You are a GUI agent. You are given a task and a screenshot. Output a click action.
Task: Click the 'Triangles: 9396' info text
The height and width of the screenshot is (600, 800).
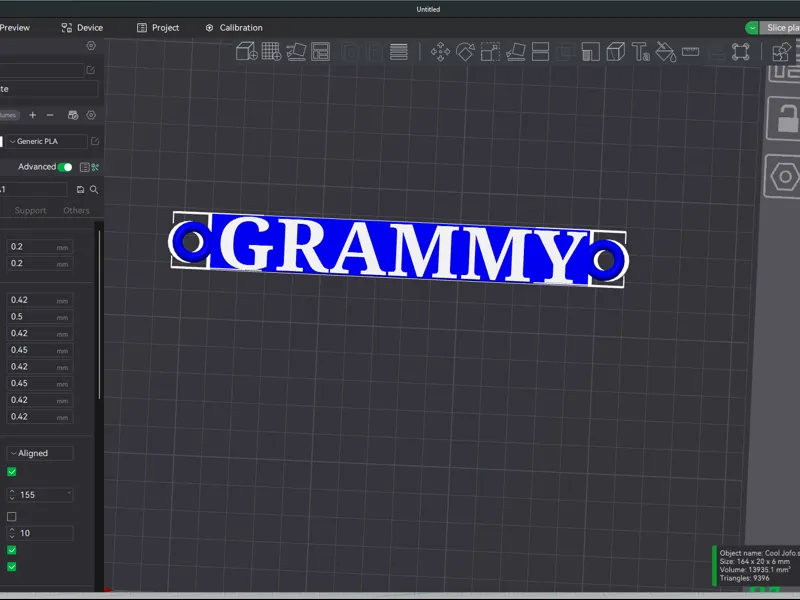744,578
